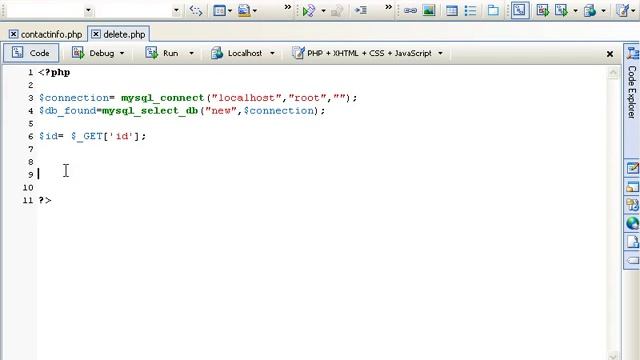Open dropdown beside green play pen icon
This screenshot has width=640, height=360.
click(x=323, y=11)
